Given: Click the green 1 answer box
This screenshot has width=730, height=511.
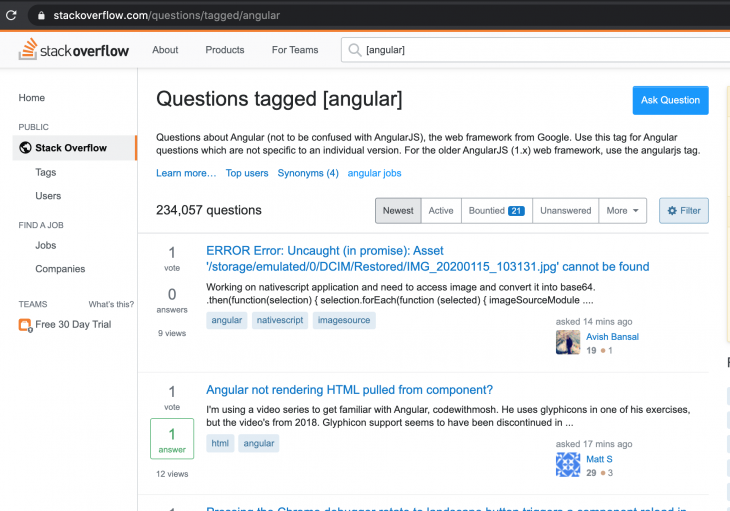Looking at the screenshot, I should coord(172,439).
